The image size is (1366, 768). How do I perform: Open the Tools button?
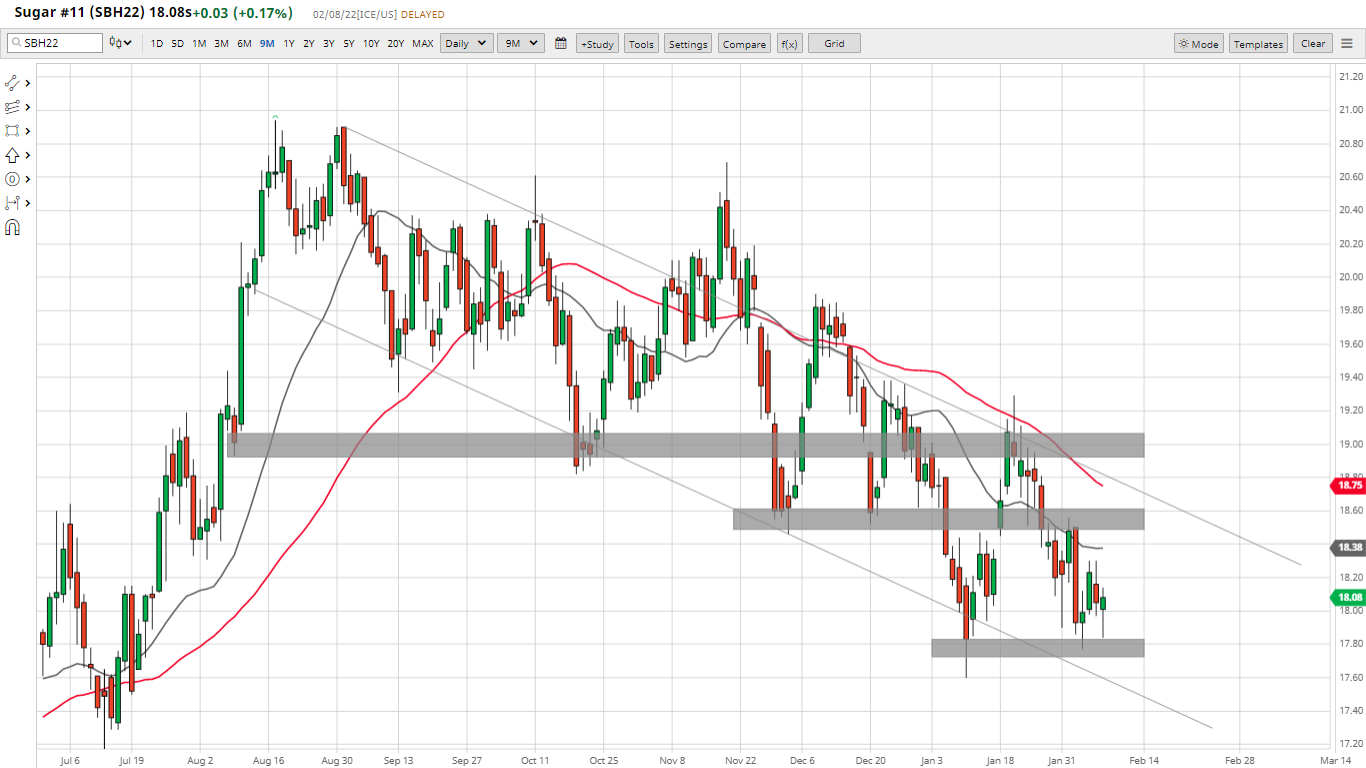tap(642, 43)
